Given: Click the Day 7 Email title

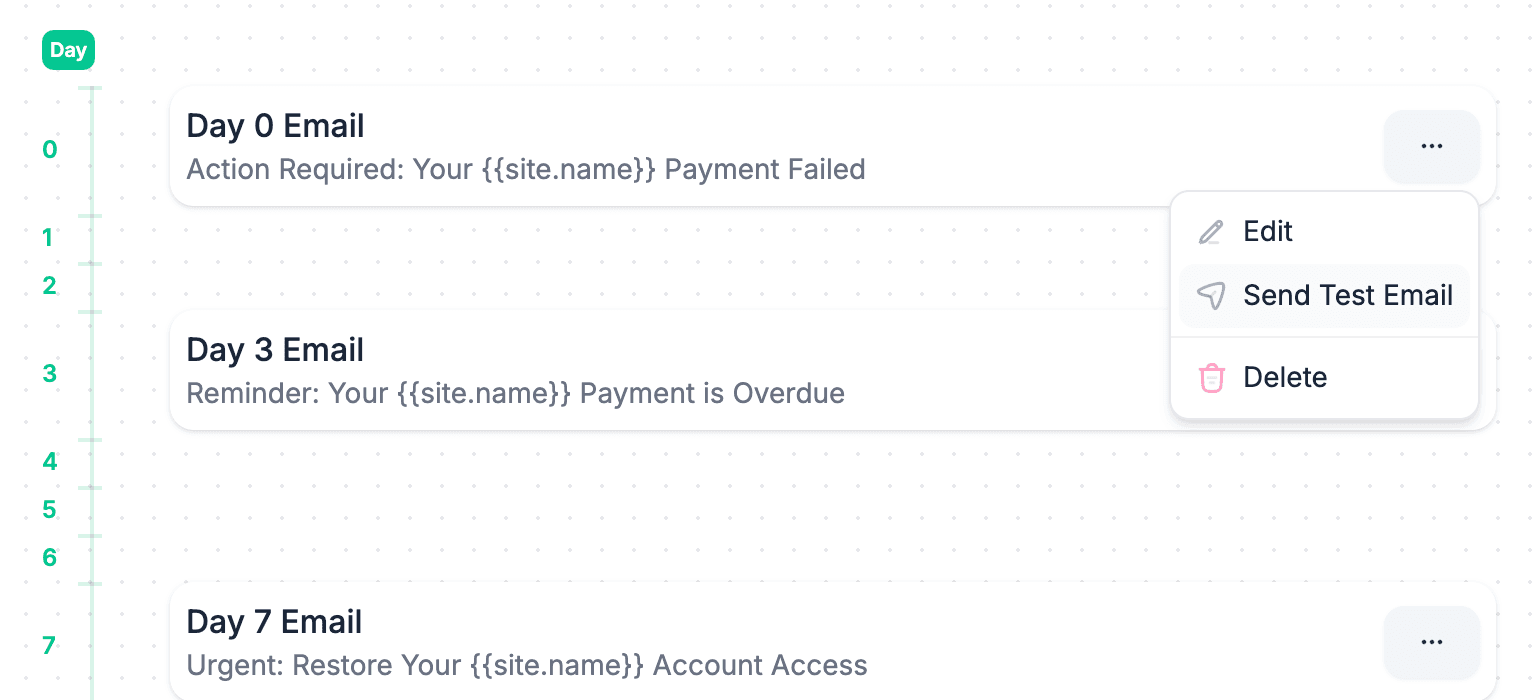Looking at the screenshot, I should click(x=274, y=622).
